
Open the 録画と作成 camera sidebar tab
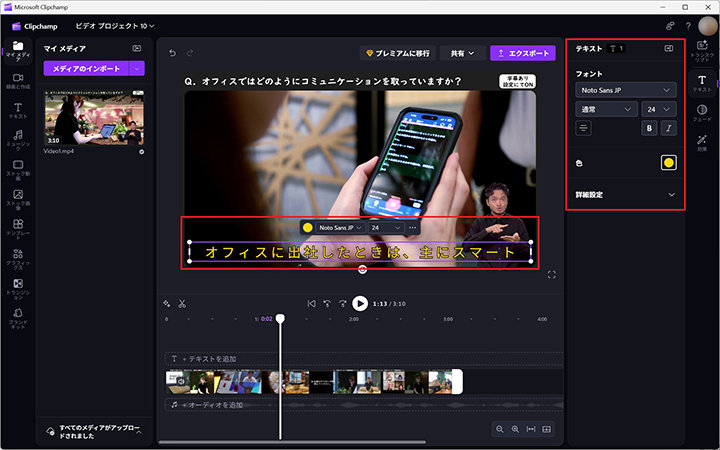click(18, 80)
